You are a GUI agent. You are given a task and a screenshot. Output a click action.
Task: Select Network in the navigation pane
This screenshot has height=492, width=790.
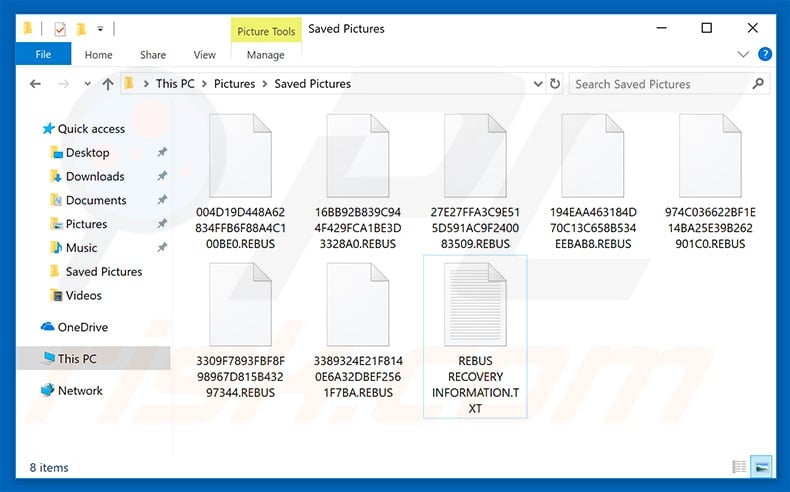tap(72, 390)
